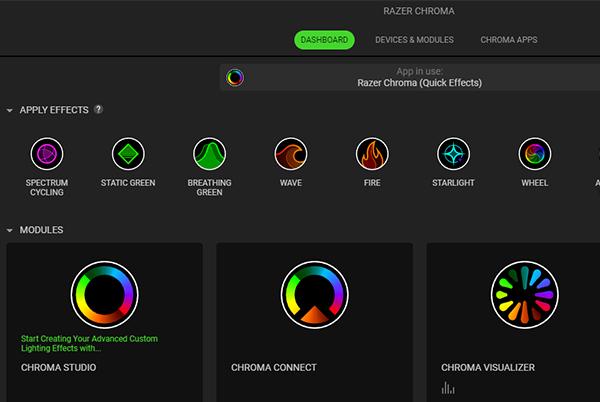Apply the Static Green effect icon
Viewport: 600px width, 402px height.
click(x=128, y=154)
